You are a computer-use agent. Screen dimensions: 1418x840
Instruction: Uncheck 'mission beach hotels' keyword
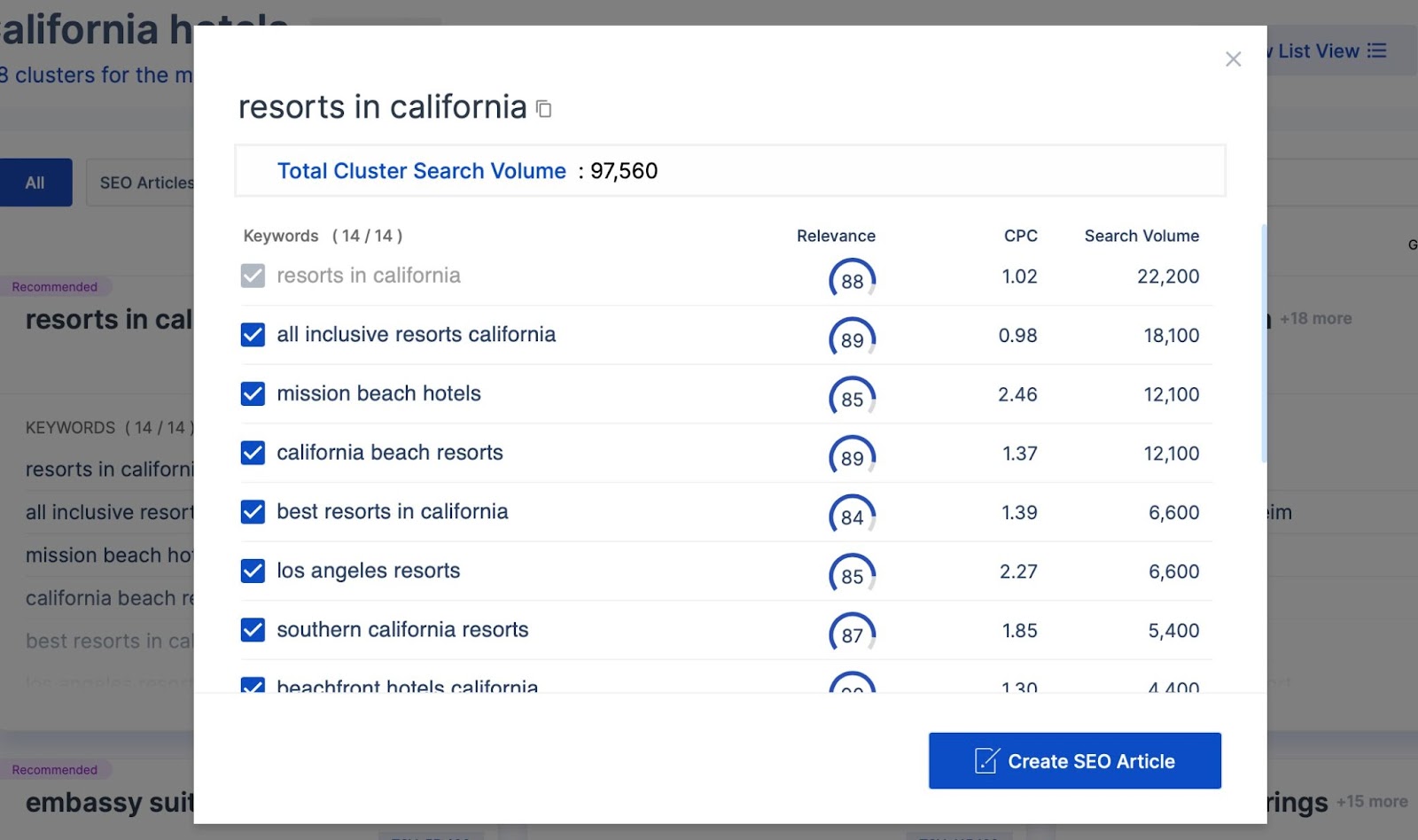[x=253, y=393]
